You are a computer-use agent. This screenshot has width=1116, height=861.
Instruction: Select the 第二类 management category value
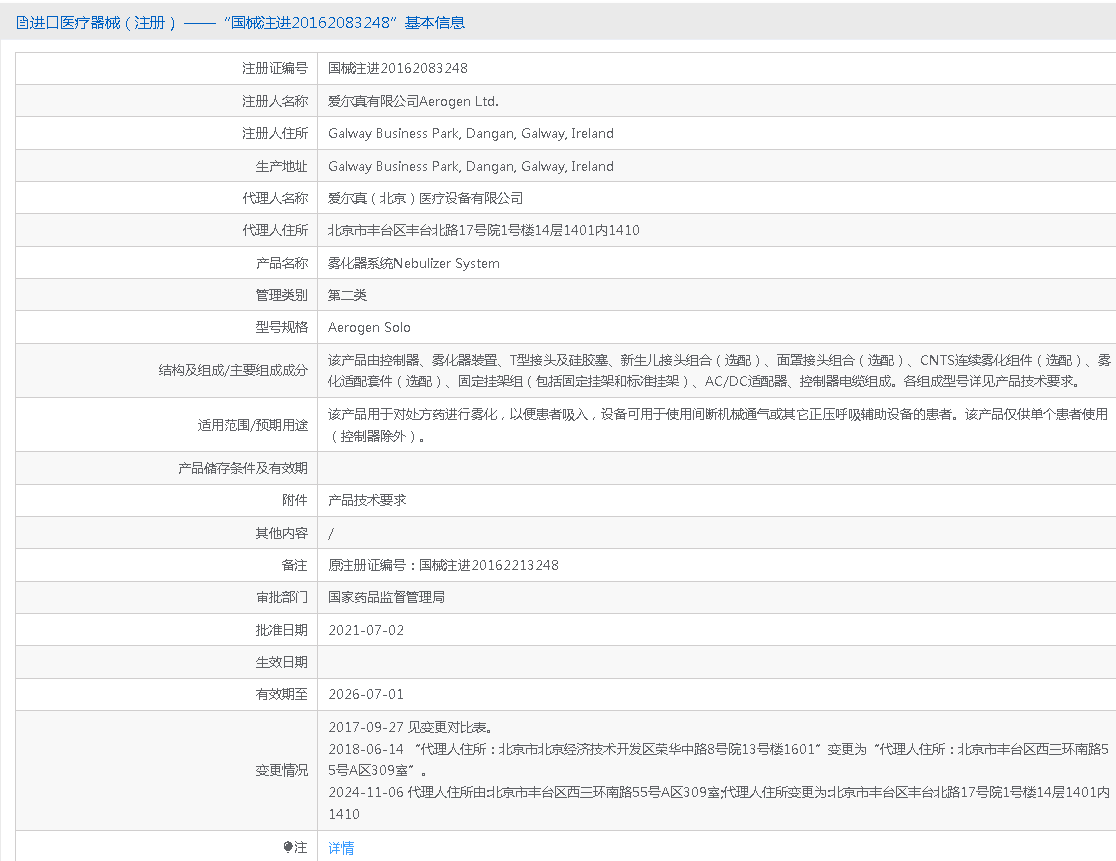348,296
